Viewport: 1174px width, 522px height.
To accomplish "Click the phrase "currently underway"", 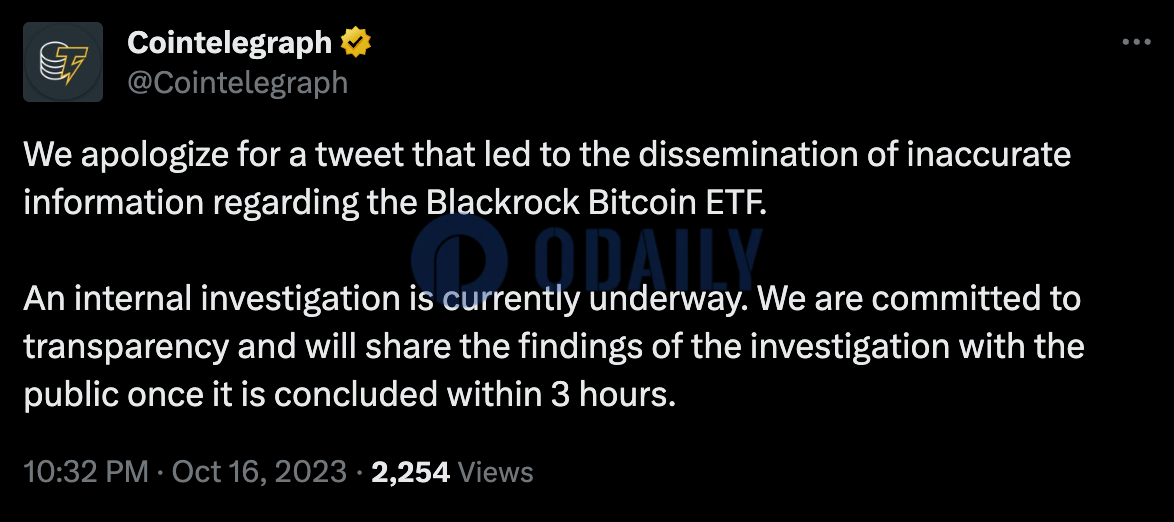I will [624, 301].
